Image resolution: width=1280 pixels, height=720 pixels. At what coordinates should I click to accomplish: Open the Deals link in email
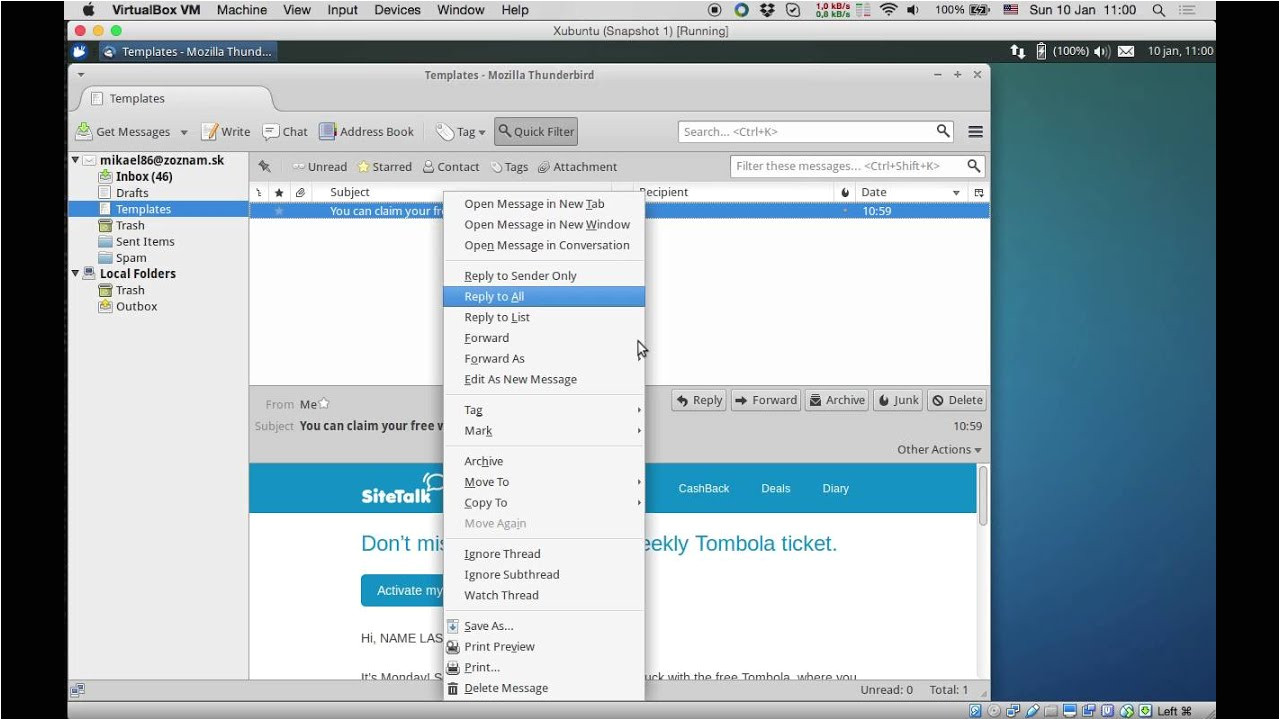(x=776, y=489)
